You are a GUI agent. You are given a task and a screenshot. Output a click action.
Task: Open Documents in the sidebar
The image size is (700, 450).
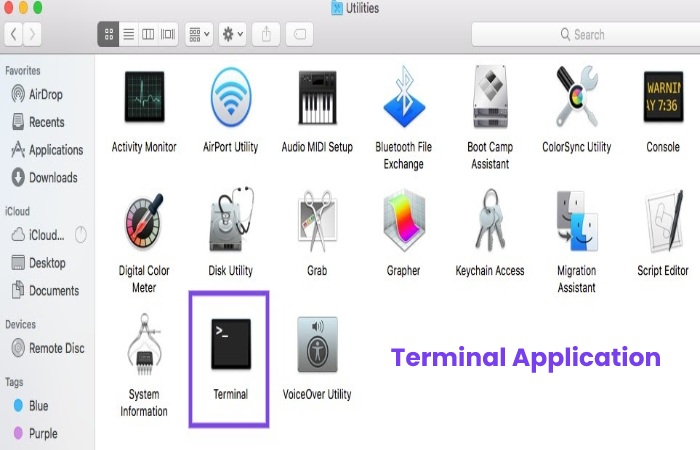coord(46,291)
